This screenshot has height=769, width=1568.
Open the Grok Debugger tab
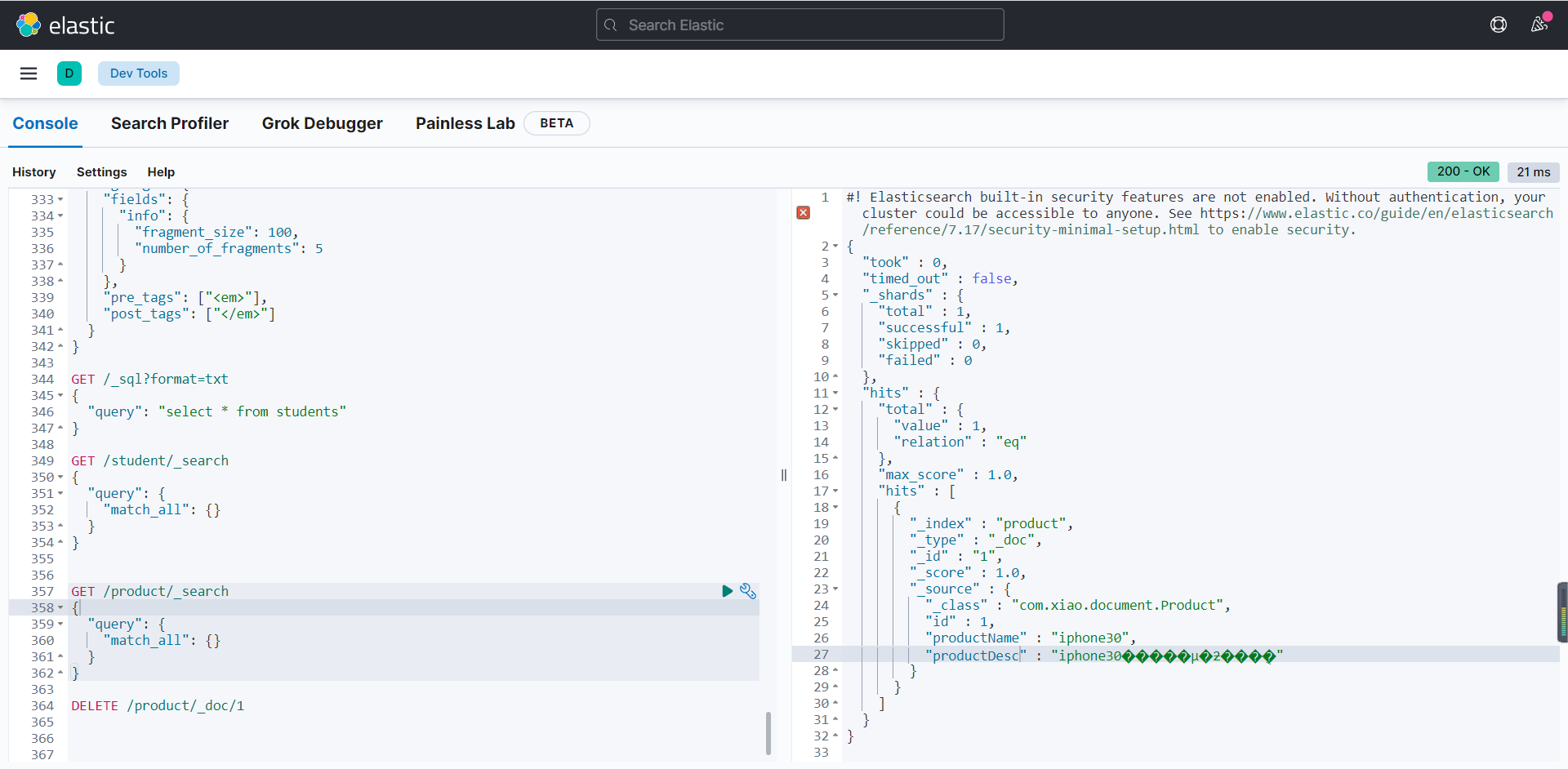coord(322,123)
